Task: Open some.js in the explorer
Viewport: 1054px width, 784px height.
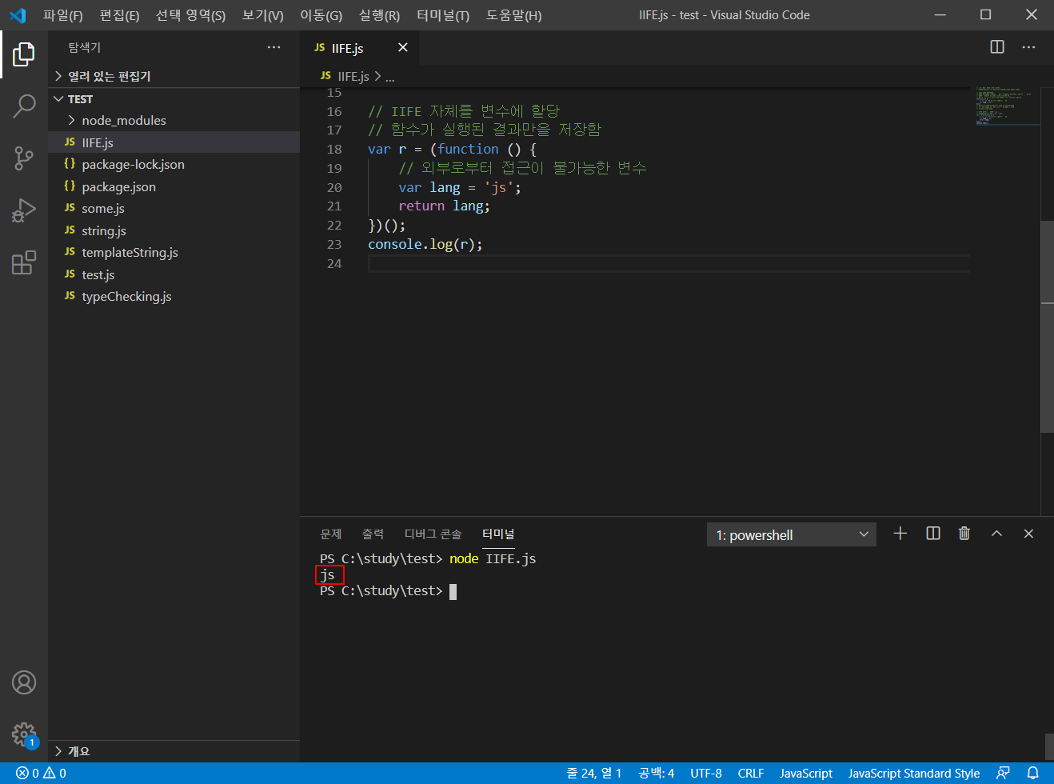Action: 174,208
